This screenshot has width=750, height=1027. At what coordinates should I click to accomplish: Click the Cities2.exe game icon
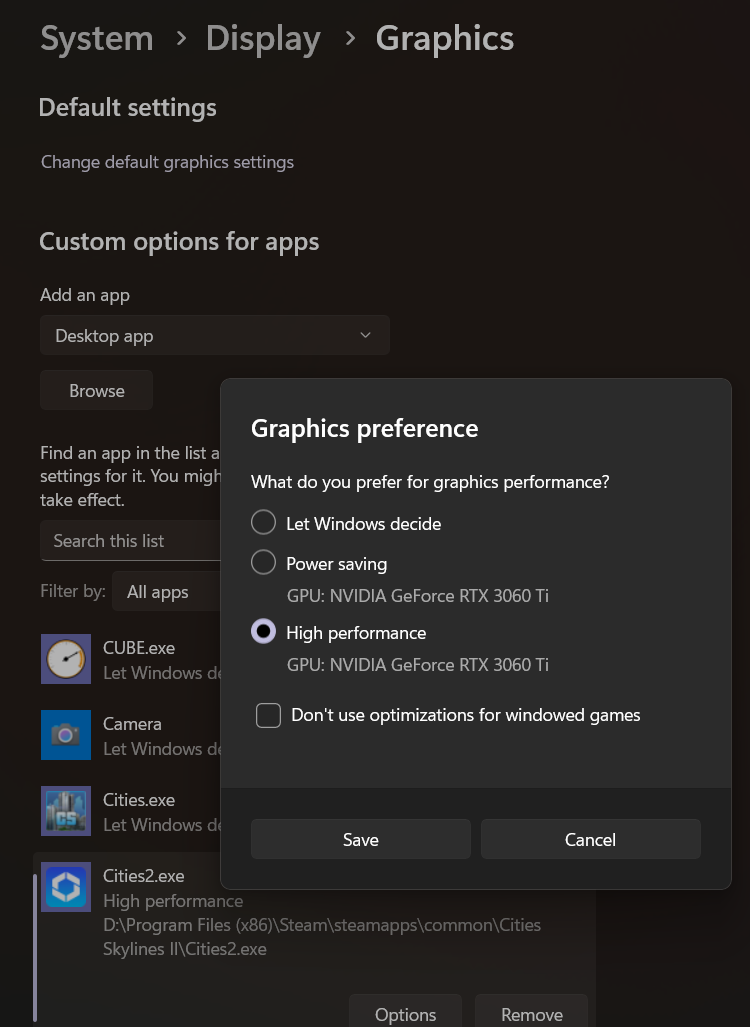pos(66,887)
